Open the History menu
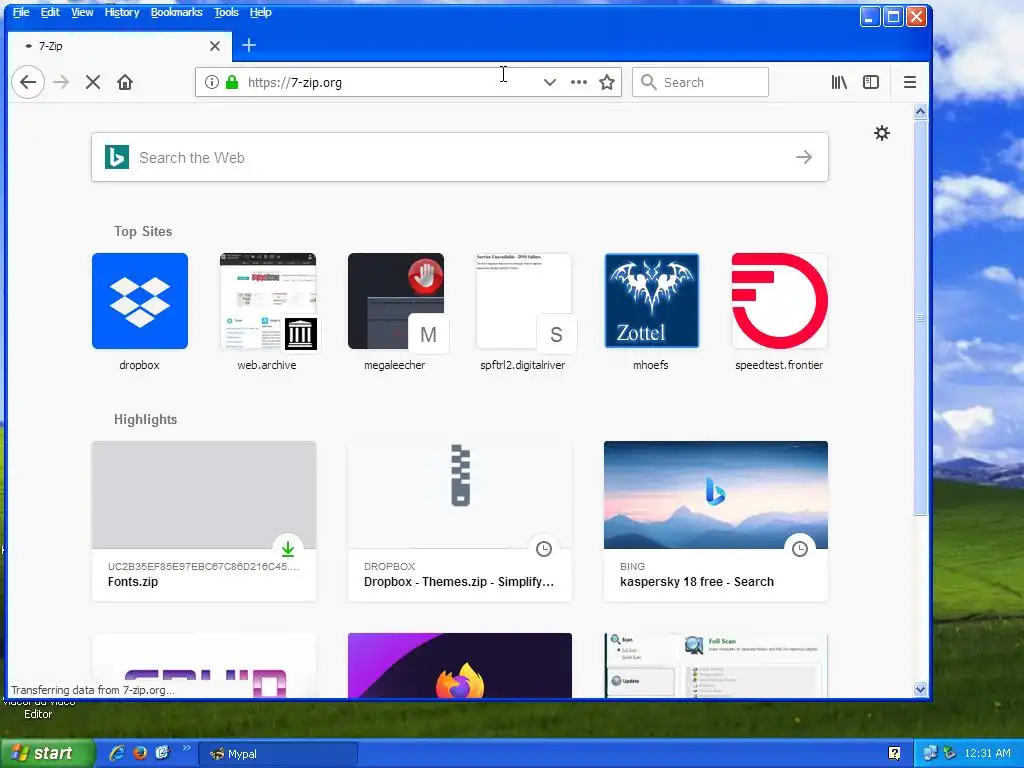The image size is (1024, 768). pyautogui.click(x=122, y=12)
